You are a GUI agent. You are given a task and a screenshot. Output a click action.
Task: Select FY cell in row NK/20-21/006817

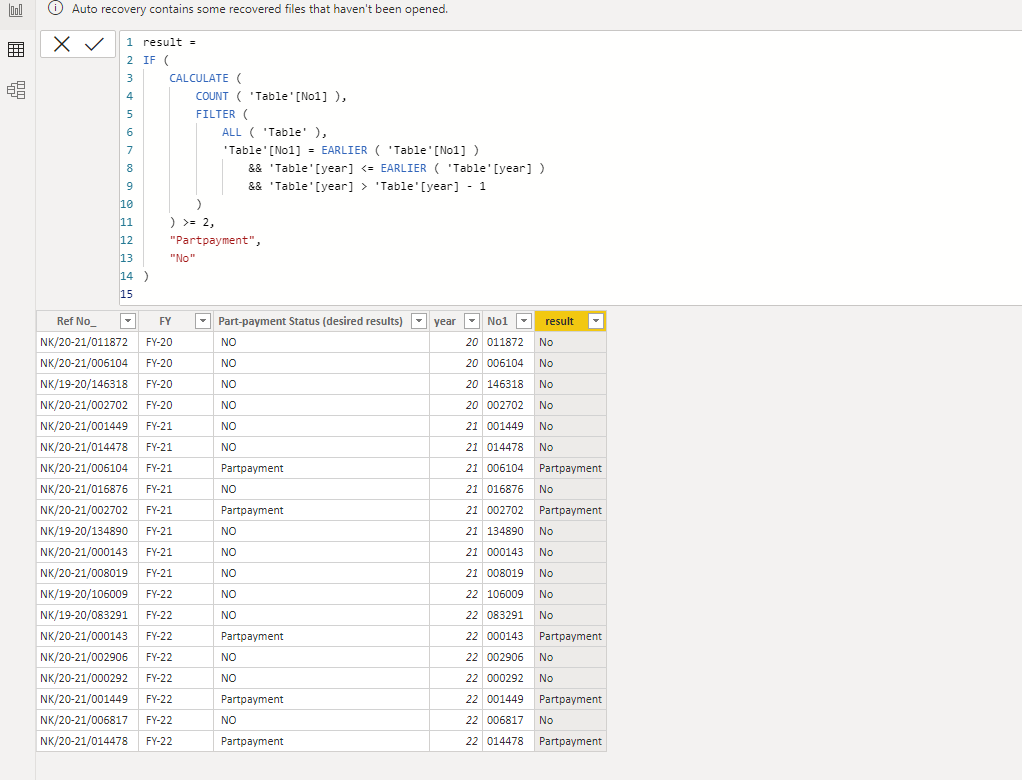click(x=176, y=720)
